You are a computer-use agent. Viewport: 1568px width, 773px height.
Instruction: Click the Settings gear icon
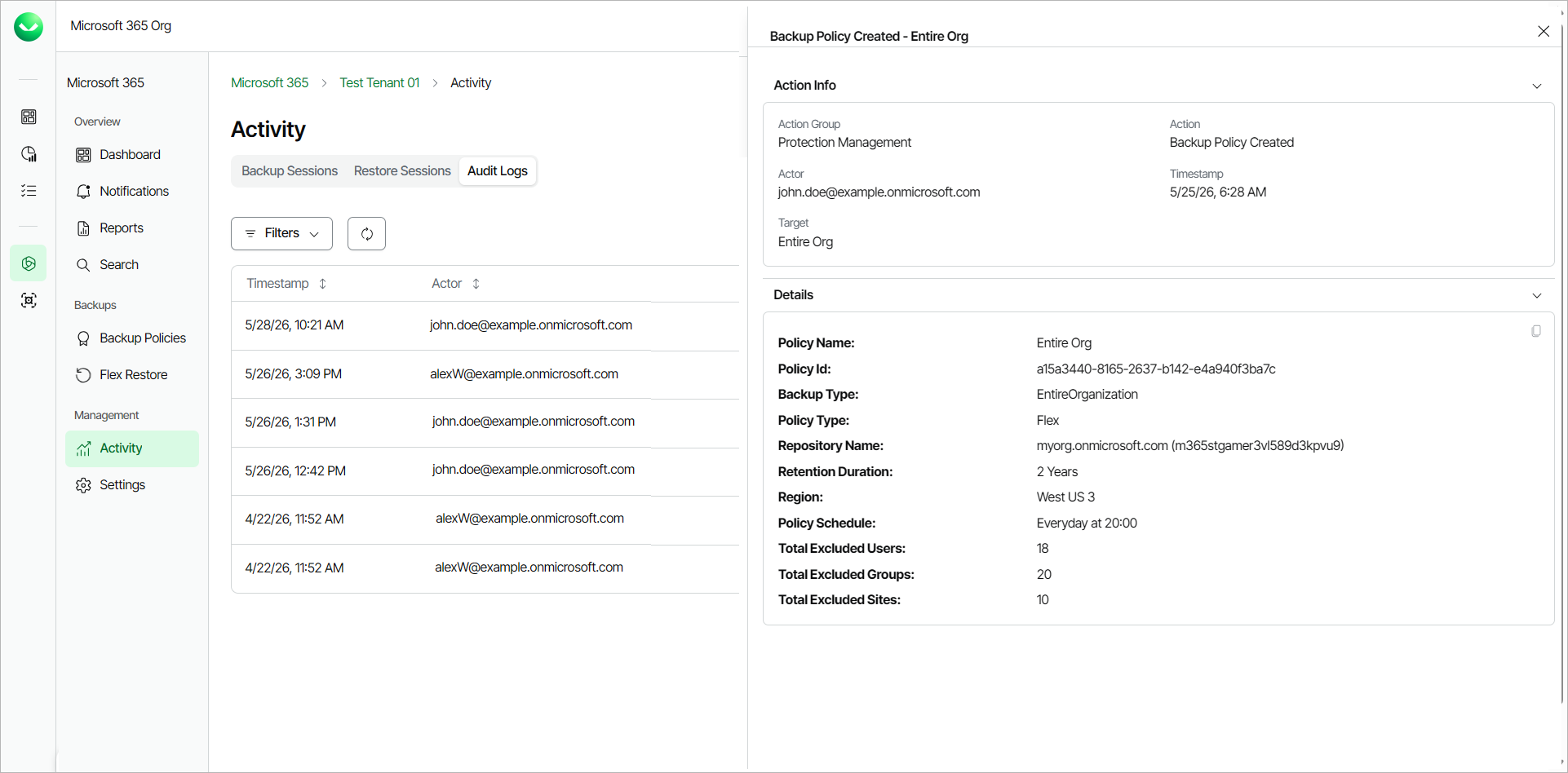click(x=83, y=485)
